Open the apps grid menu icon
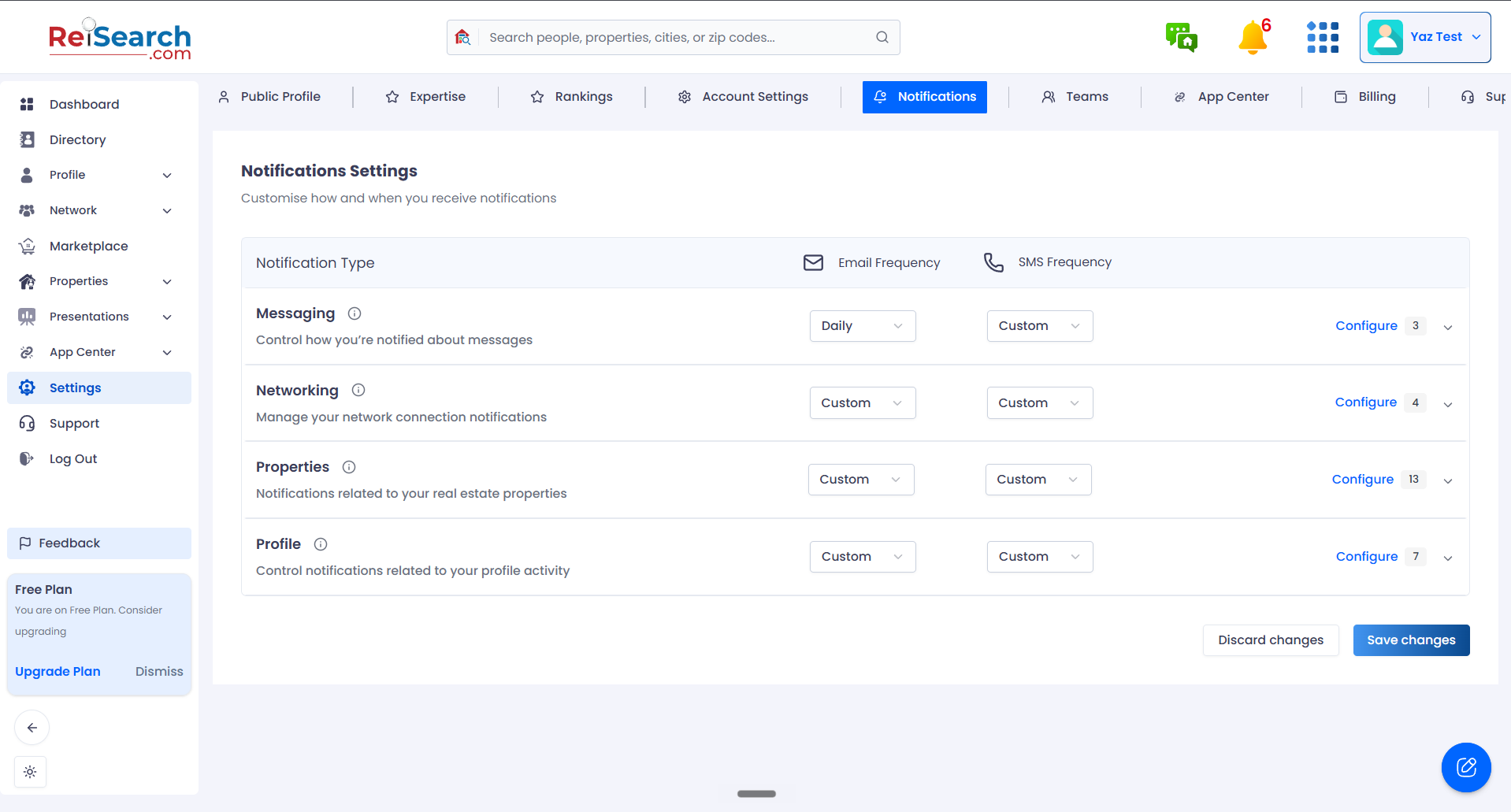Image resolution: width=1511 pixels, height=812 pixels. click(1323, 37)
